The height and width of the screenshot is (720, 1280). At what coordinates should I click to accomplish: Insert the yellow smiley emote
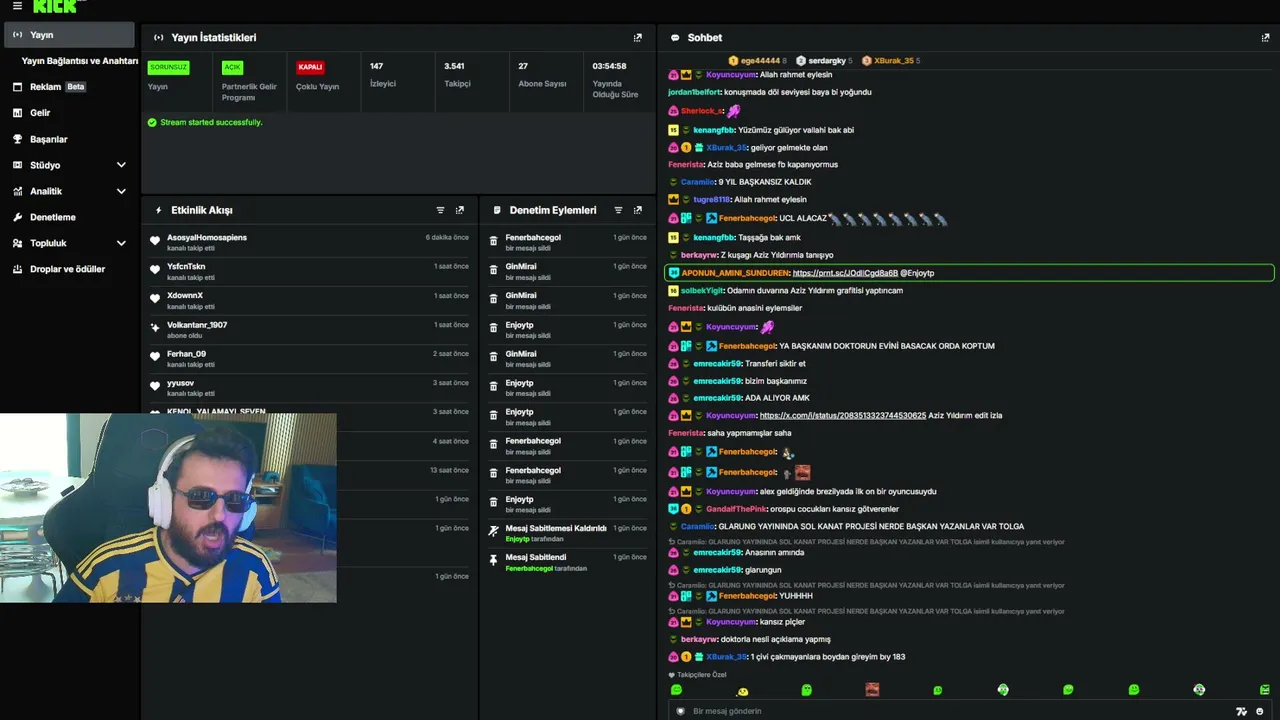point(742,691)
